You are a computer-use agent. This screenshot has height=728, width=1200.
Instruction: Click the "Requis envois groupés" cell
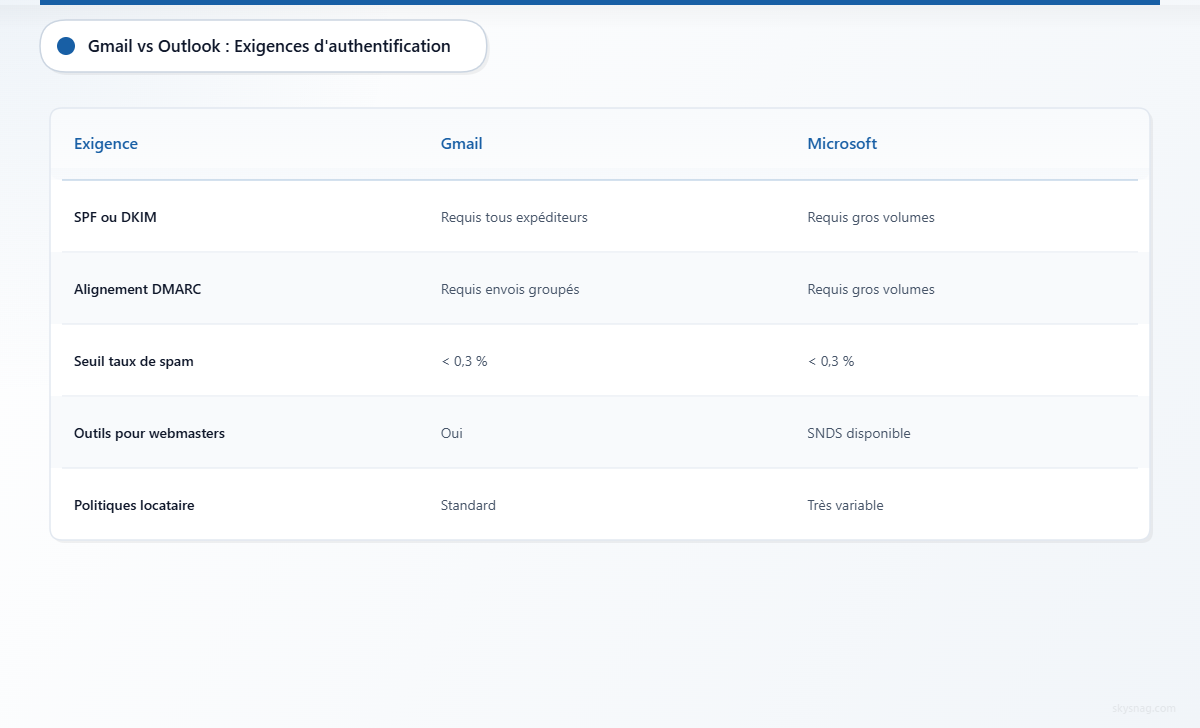click(510, 289)
